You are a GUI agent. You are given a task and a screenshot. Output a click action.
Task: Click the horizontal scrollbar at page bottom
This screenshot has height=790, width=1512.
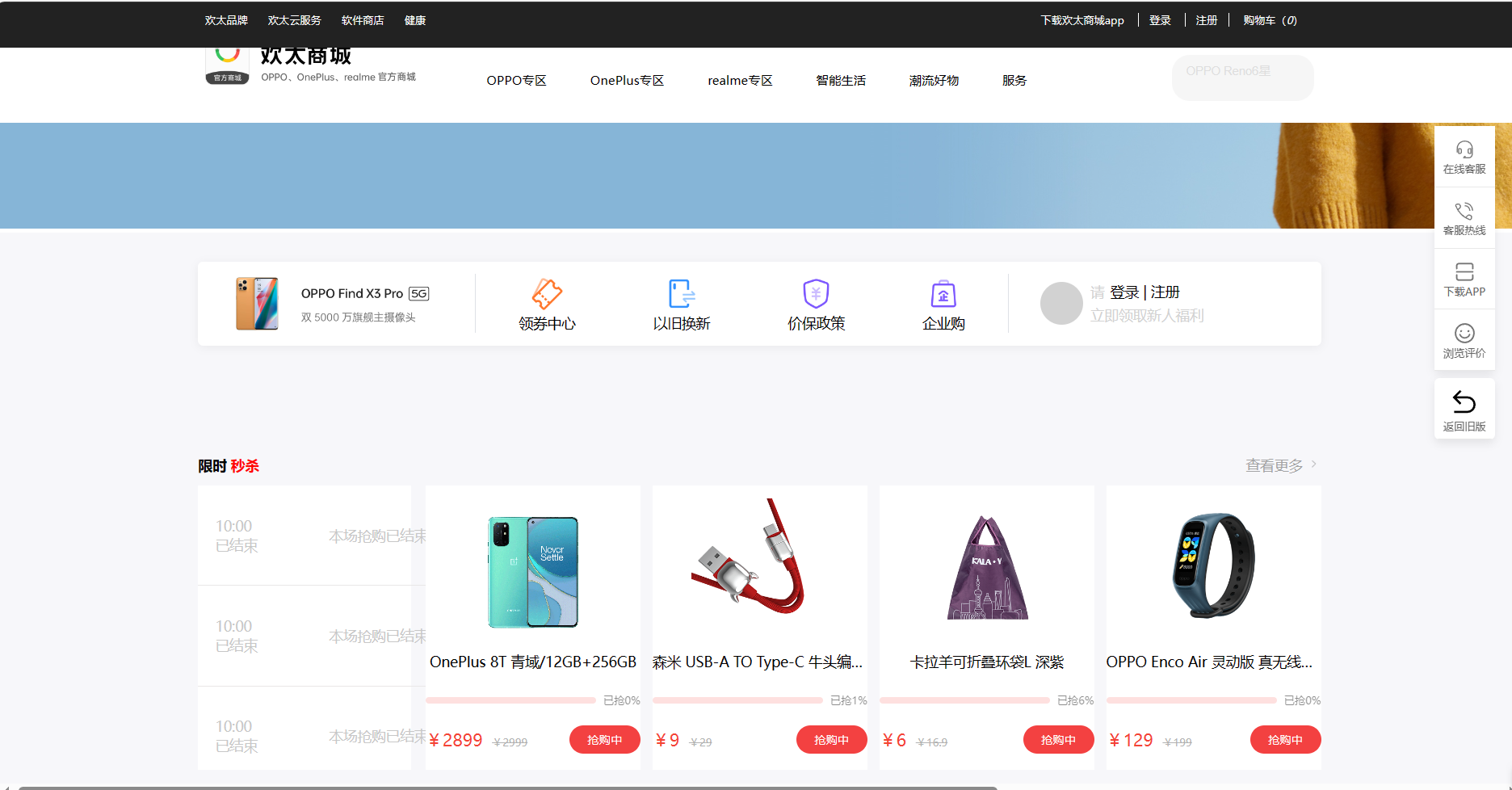click(x=508, y=788)
